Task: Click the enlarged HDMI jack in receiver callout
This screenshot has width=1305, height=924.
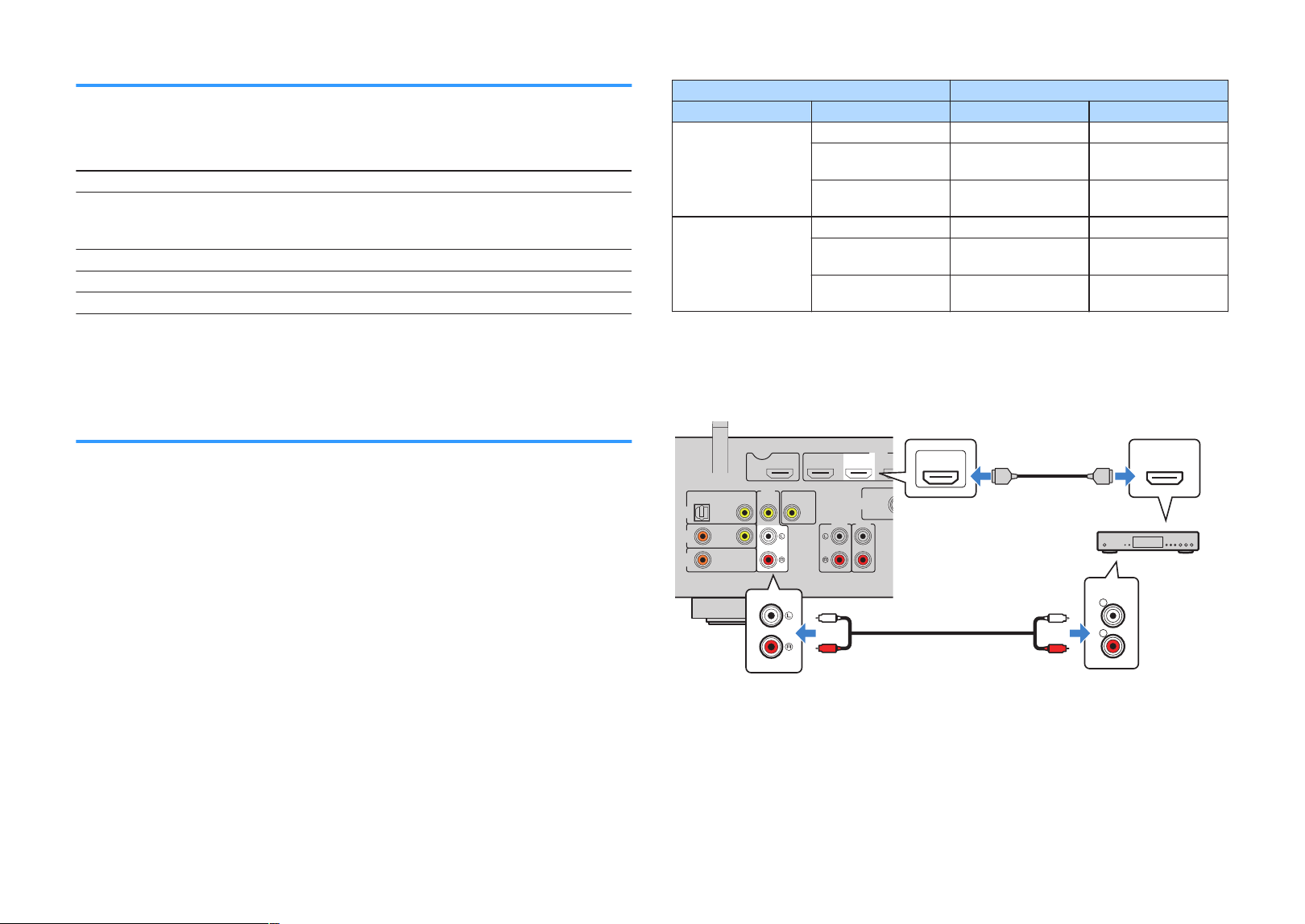Action: tap(940, 479)
